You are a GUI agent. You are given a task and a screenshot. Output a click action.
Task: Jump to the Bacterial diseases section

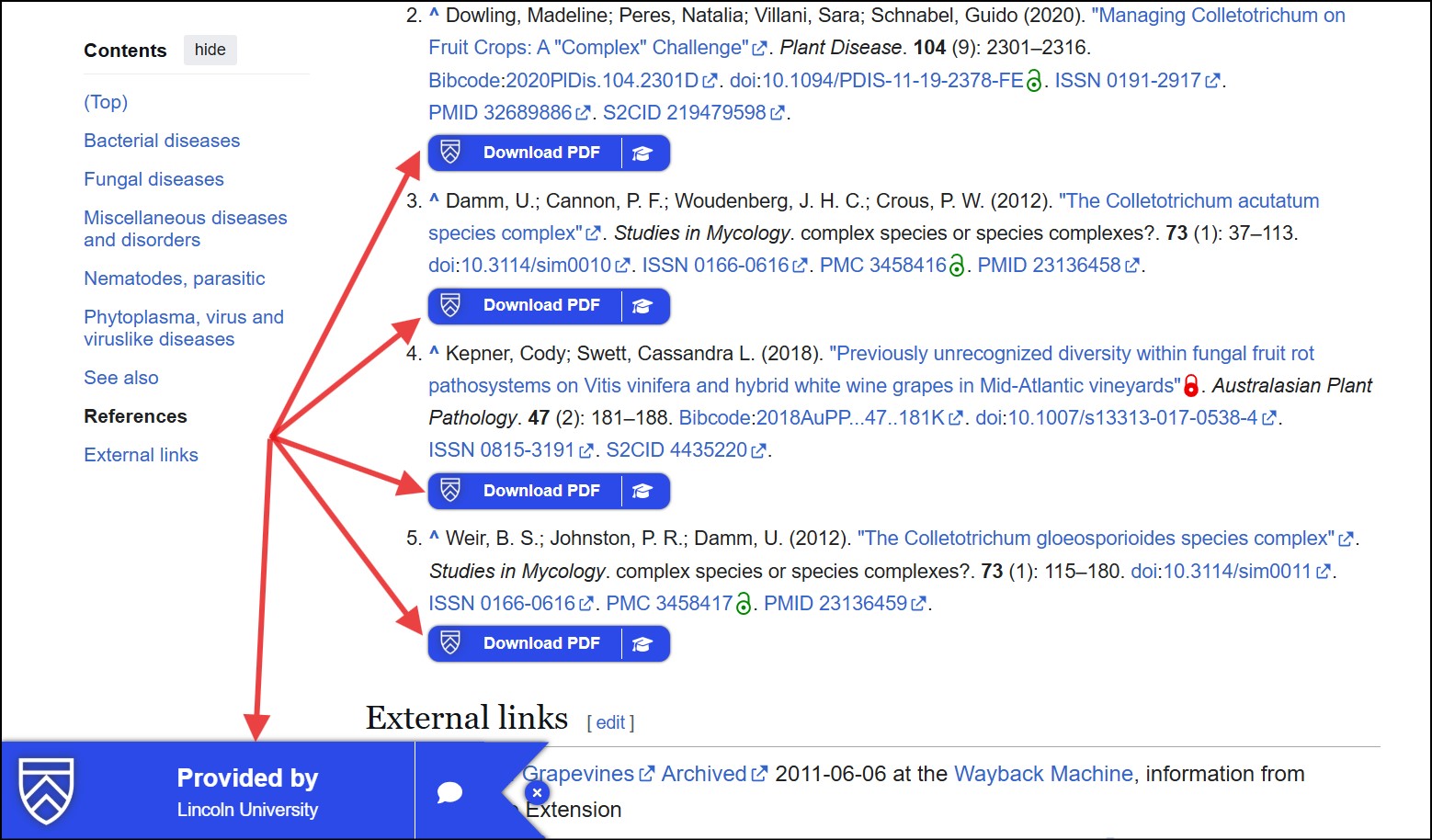pyautogui.click(x=162, y=141)
